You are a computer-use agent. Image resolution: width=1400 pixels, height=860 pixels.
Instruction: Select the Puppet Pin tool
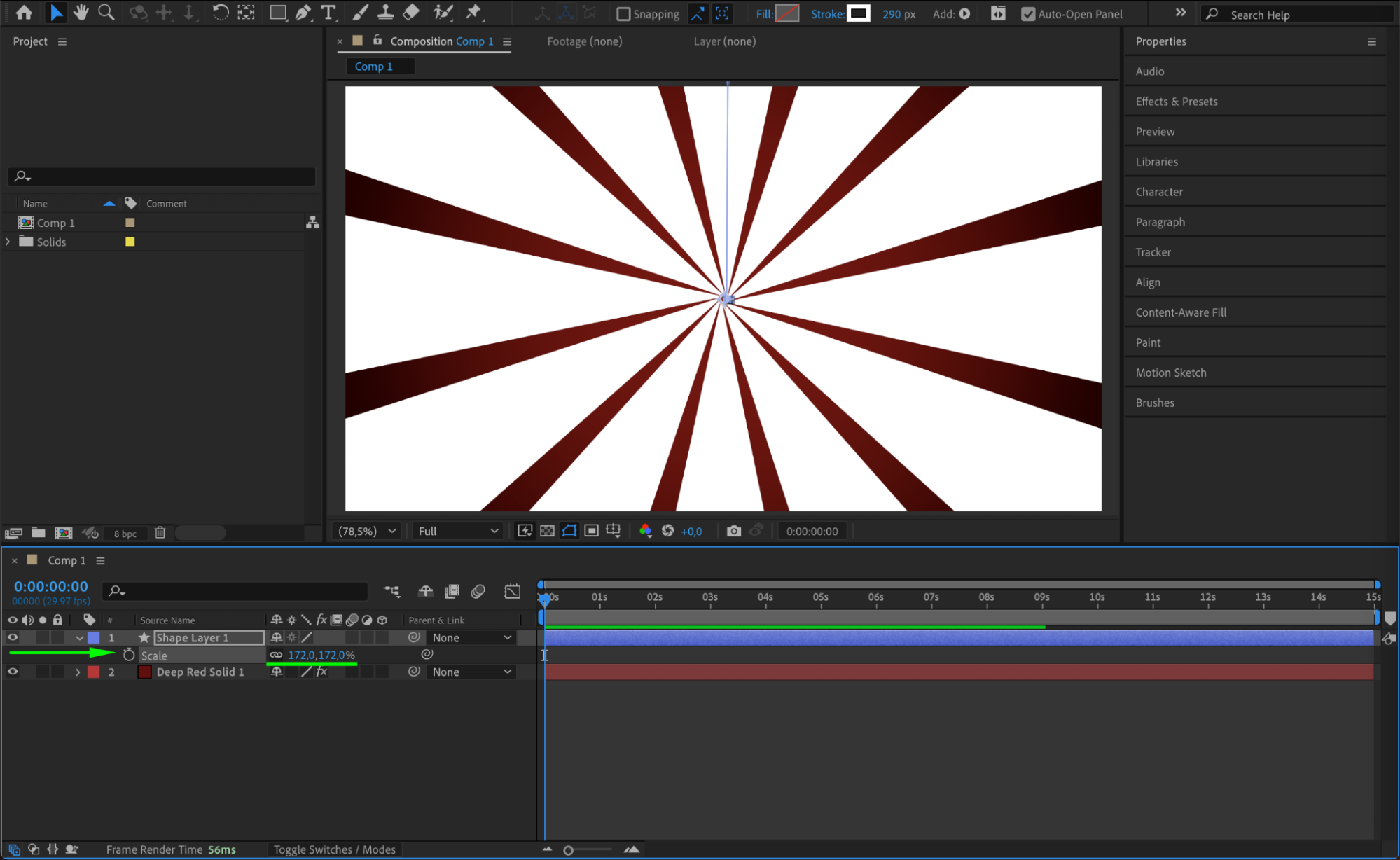(474, 13)
